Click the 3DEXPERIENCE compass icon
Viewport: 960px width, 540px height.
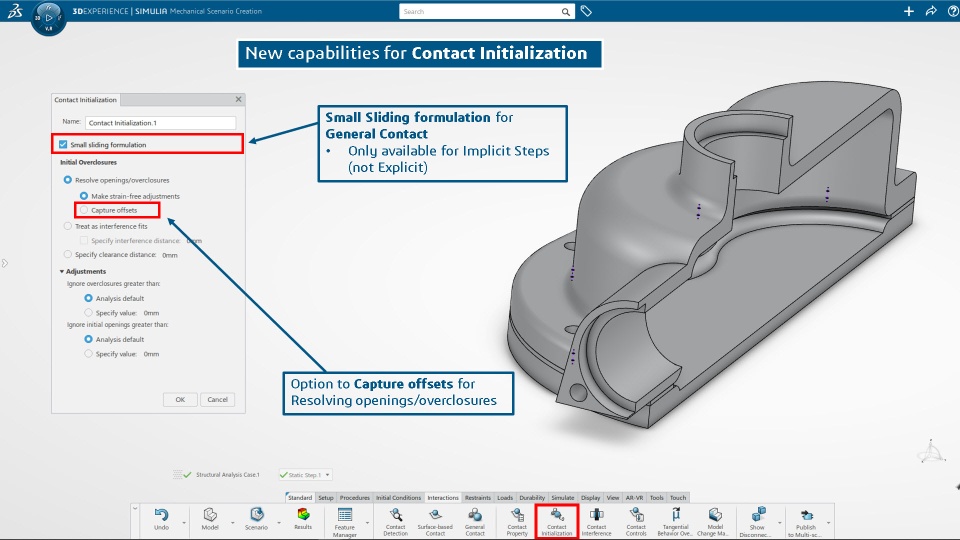[48, 17]
